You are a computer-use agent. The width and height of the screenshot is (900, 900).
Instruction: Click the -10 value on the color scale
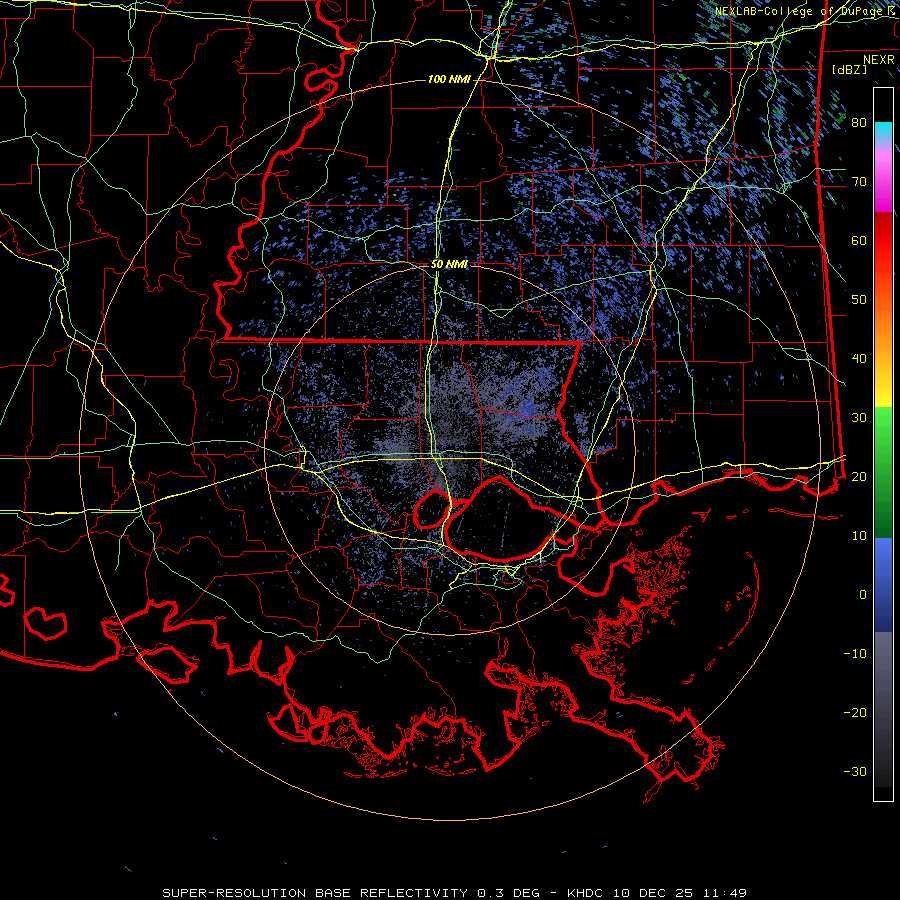coord(855,654)
